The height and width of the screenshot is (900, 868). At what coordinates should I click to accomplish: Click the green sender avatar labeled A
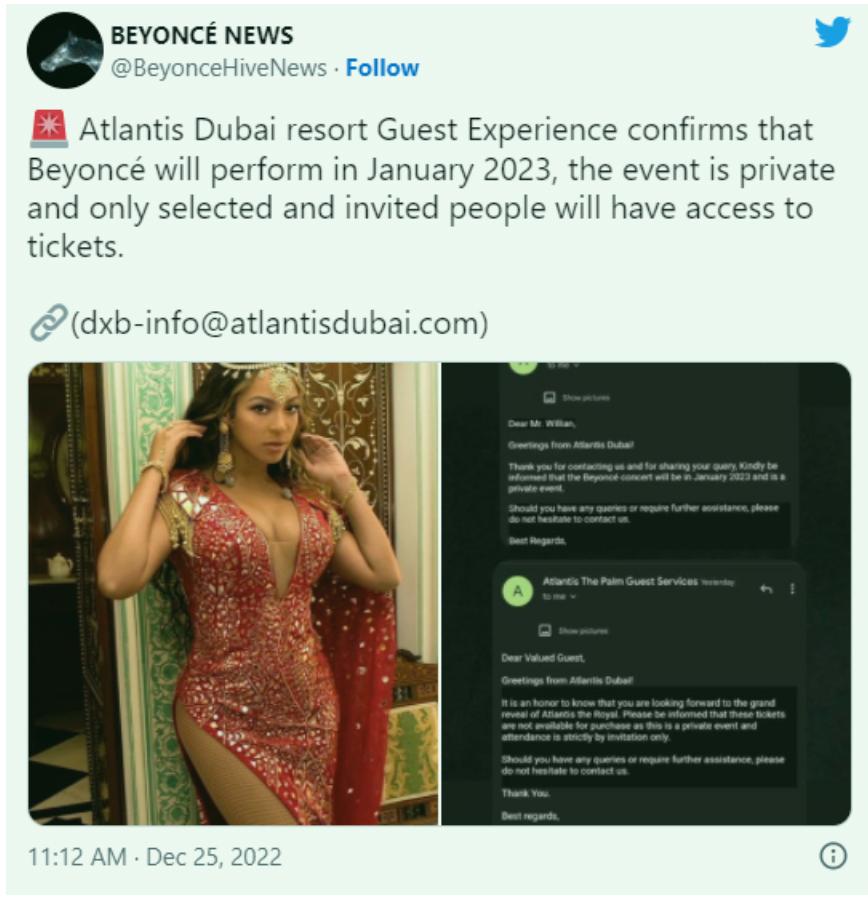point(518,591)
